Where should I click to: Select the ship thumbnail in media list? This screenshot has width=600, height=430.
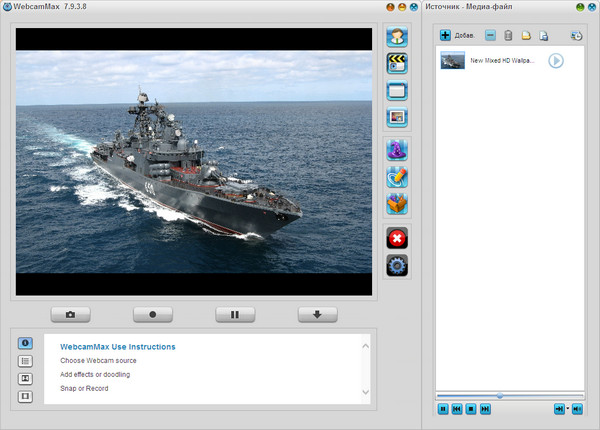click(x=452, y=61)
